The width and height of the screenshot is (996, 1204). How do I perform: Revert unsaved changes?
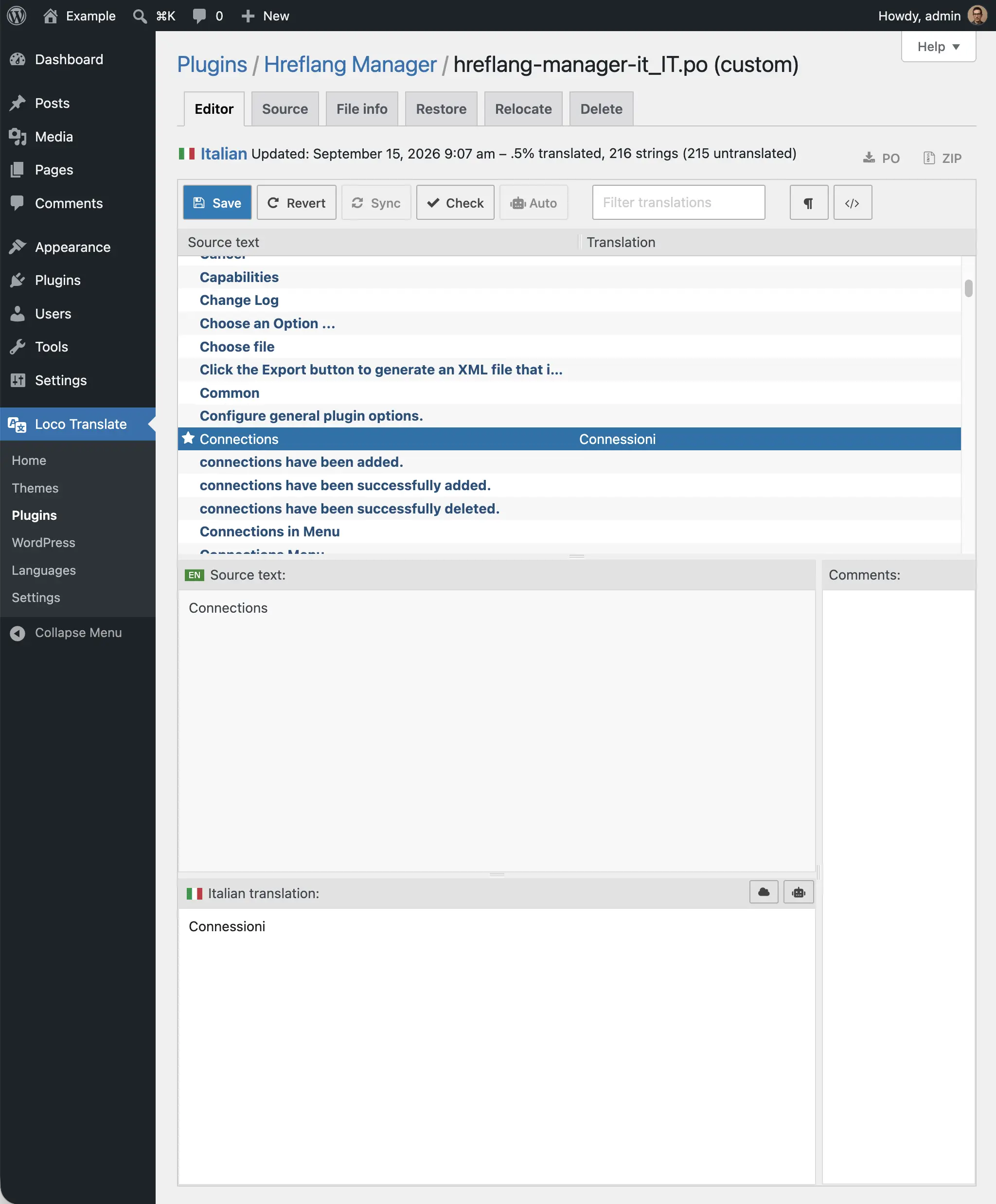click(x=297, y=202)
